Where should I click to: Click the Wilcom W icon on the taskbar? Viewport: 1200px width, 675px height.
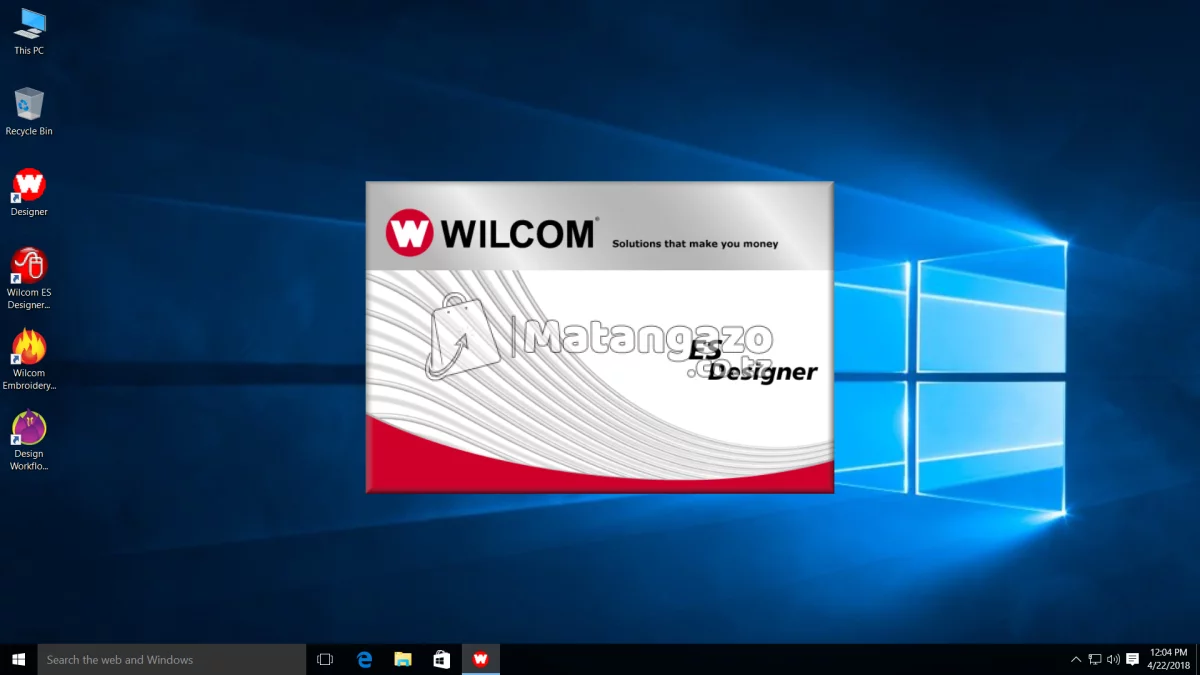481,659
